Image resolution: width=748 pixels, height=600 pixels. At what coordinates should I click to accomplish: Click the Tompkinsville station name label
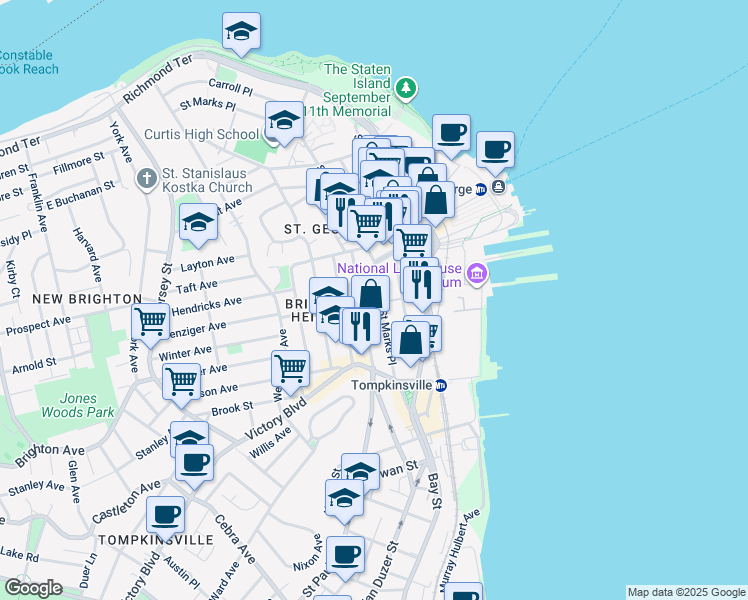click(392, 385)
